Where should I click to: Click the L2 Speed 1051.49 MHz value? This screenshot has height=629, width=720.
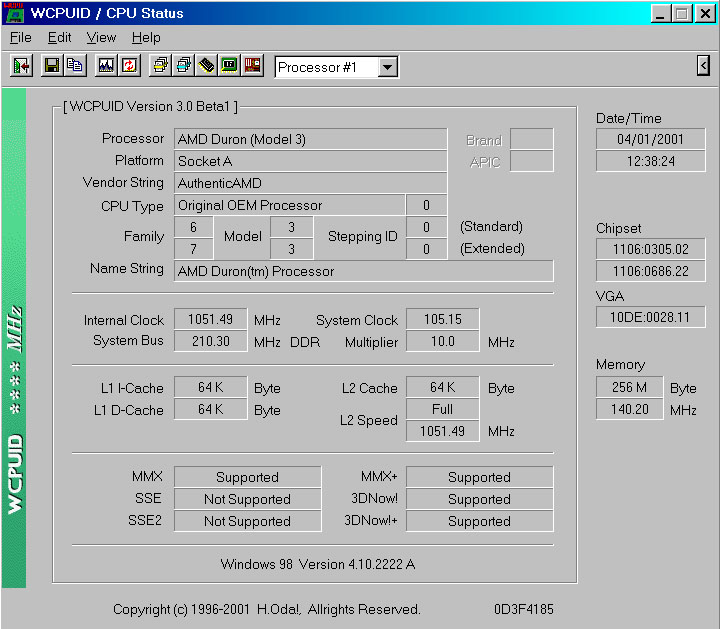coord(443,431)
